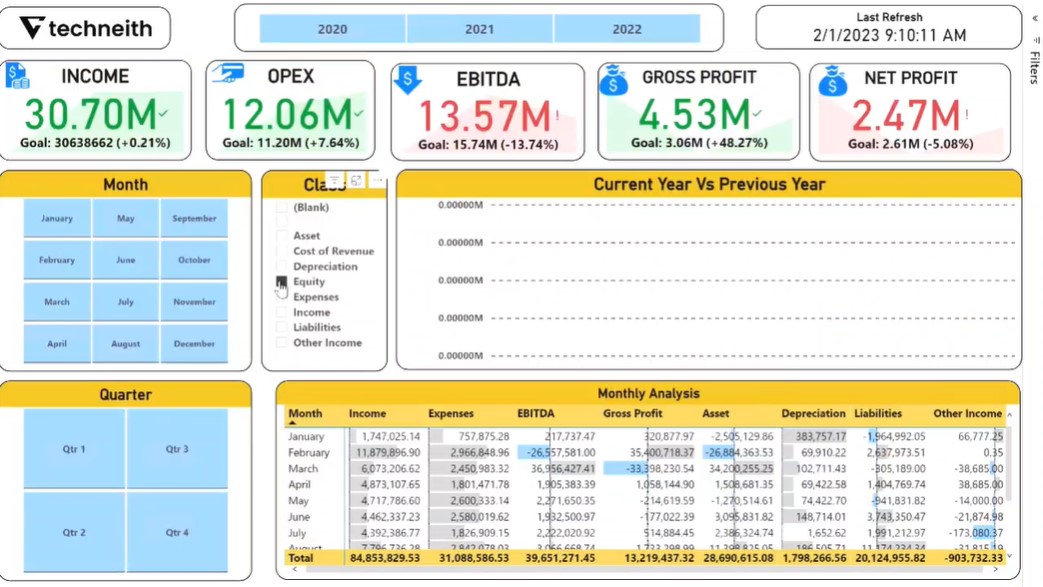Click the techneith logo
1043x587 pixels.
point(85,28)
